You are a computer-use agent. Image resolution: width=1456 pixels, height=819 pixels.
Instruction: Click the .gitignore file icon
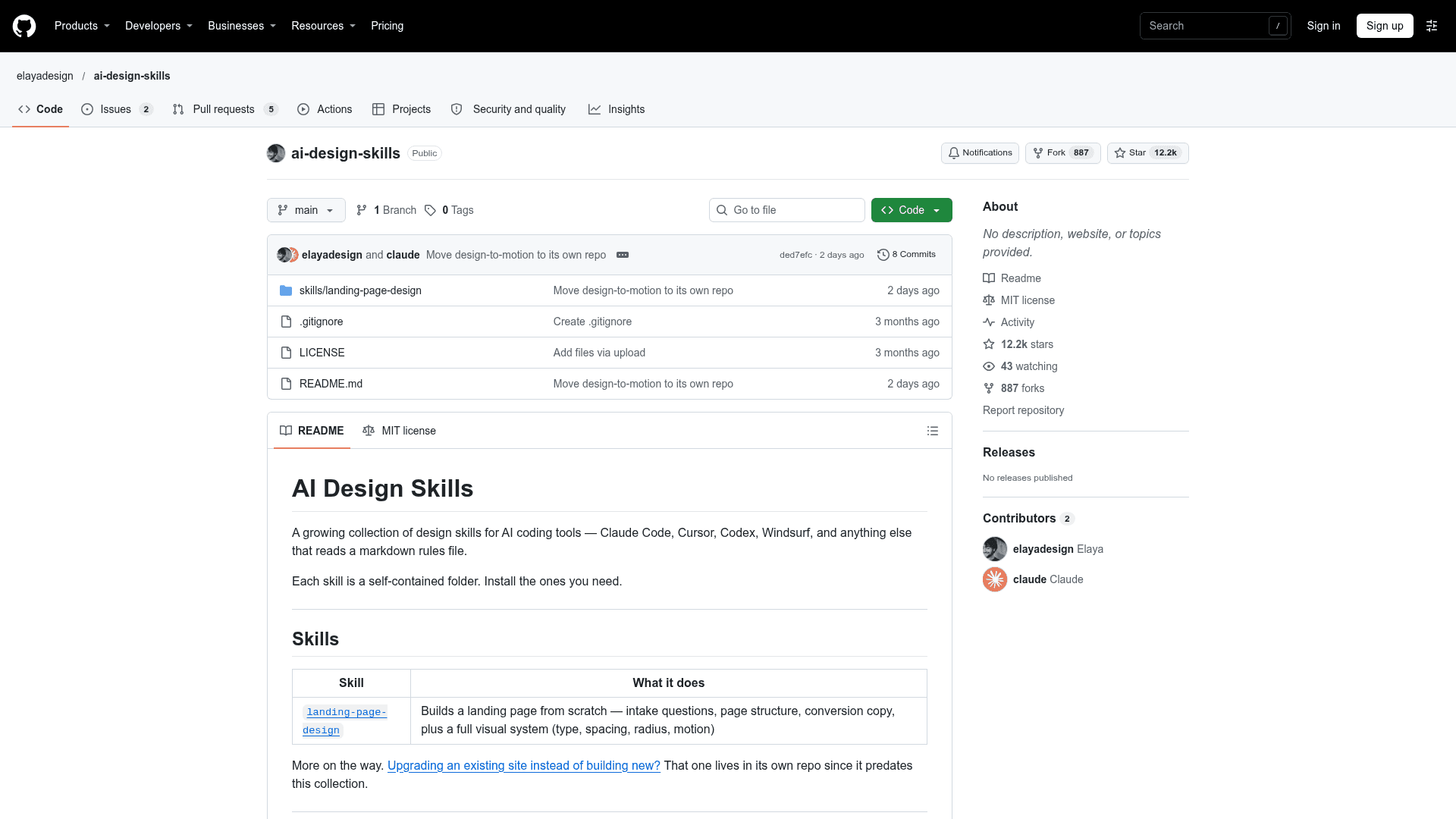pos(286,322)
